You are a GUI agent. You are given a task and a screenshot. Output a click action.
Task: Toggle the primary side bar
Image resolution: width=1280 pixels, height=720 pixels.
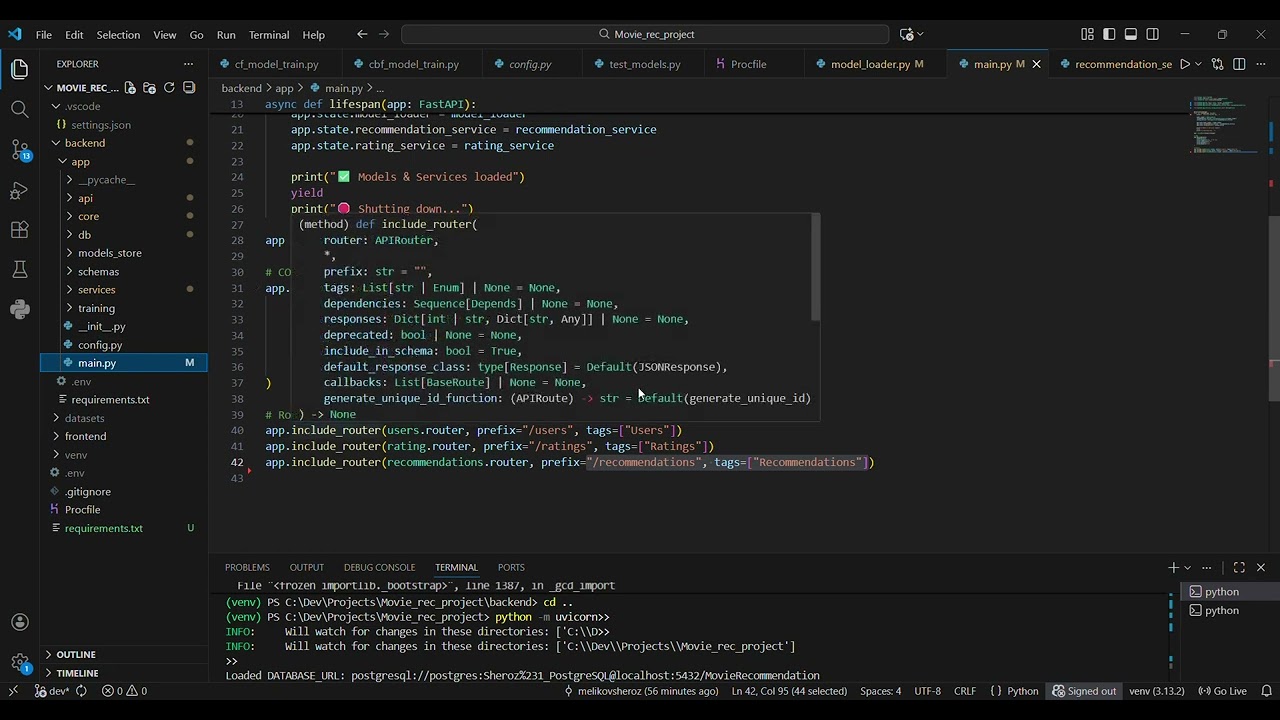pos(1109,34)
